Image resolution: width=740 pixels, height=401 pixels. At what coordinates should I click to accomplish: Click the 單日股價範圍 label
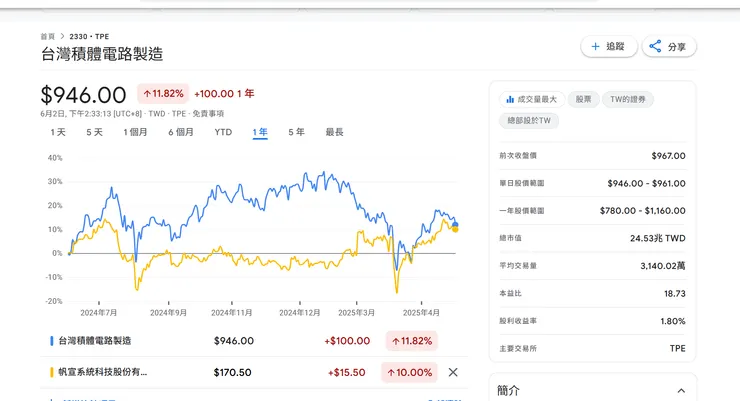[521, 183]
